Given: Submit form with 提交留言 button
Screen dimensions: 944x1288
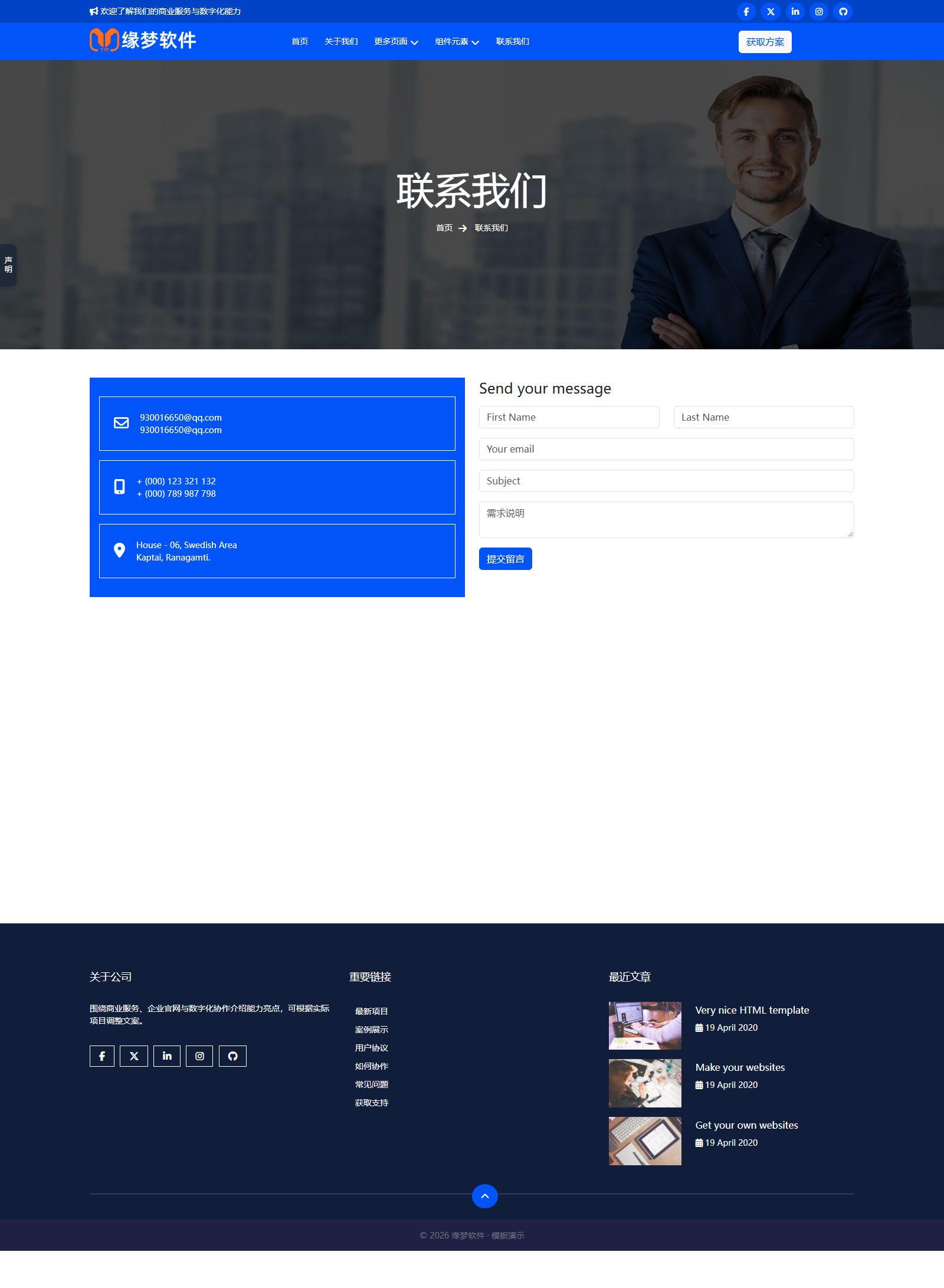Looking at the screenshot, I should (x=505, y=559).
